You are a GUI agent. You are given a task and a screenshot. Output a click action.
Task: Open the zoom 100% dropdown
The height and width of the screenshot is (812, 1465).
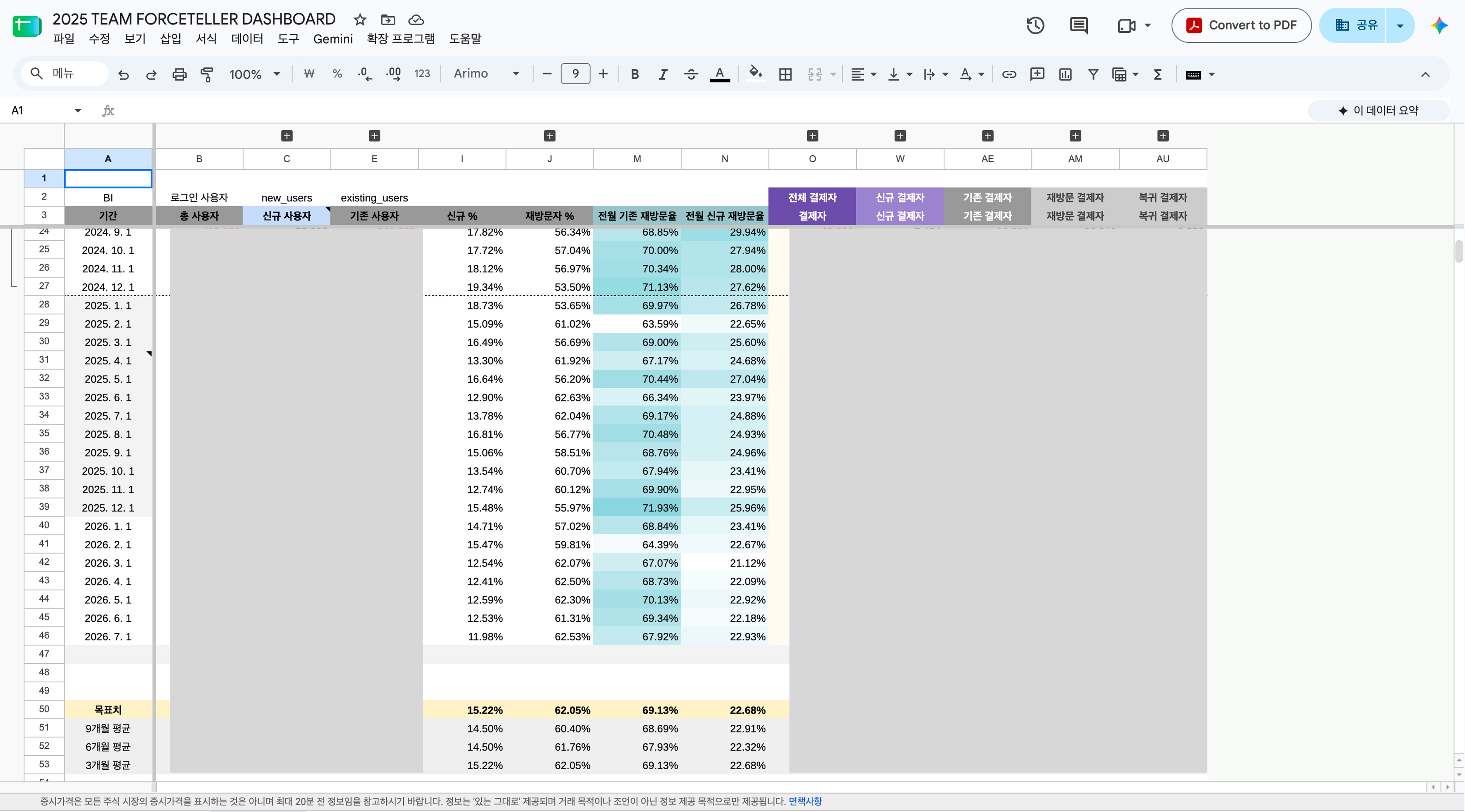tap(255, 74)
